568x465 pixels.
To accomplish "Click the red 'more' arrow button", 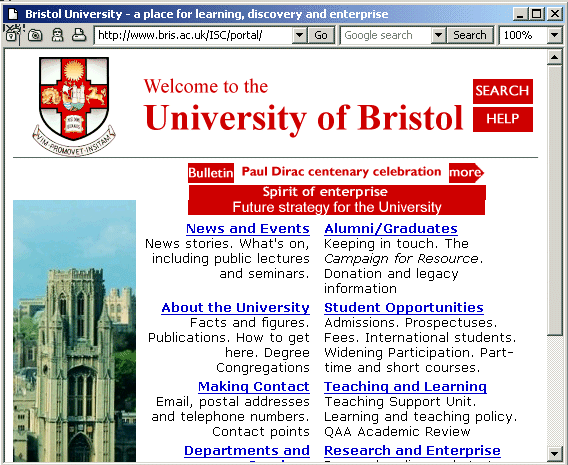I will tap(466, 172).
